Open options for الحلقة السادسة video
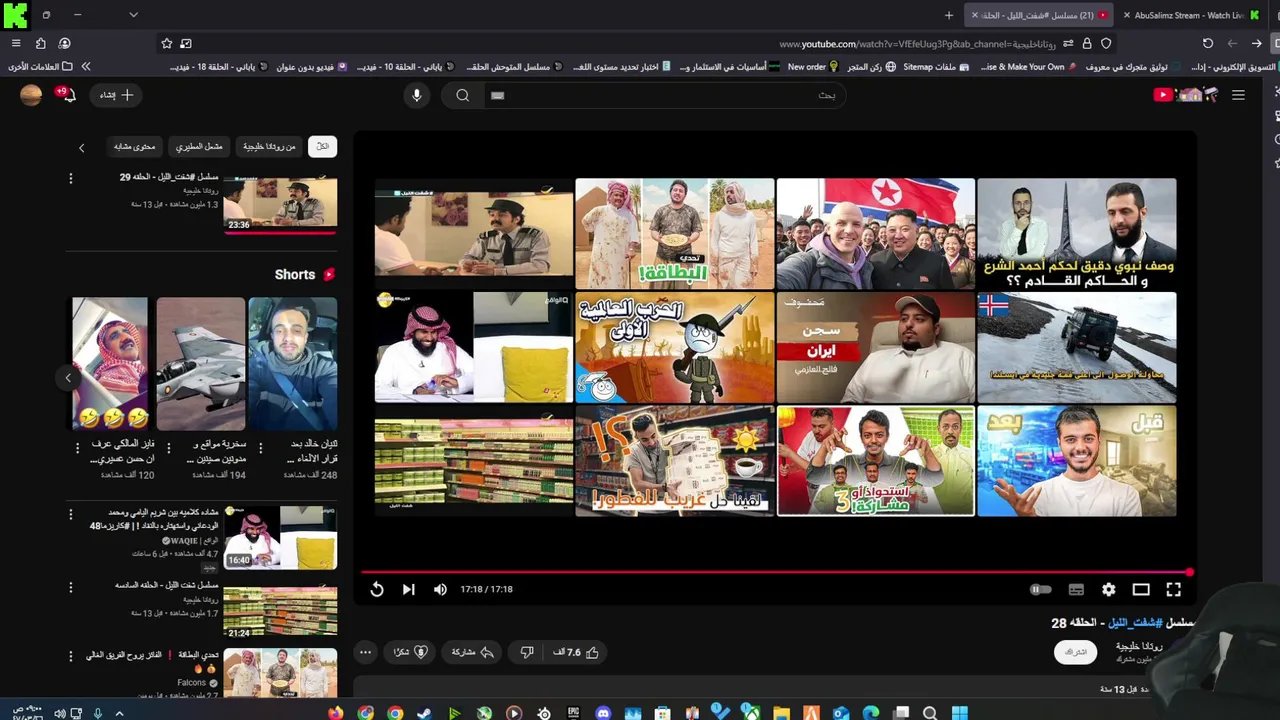 (x=70, y=585)
